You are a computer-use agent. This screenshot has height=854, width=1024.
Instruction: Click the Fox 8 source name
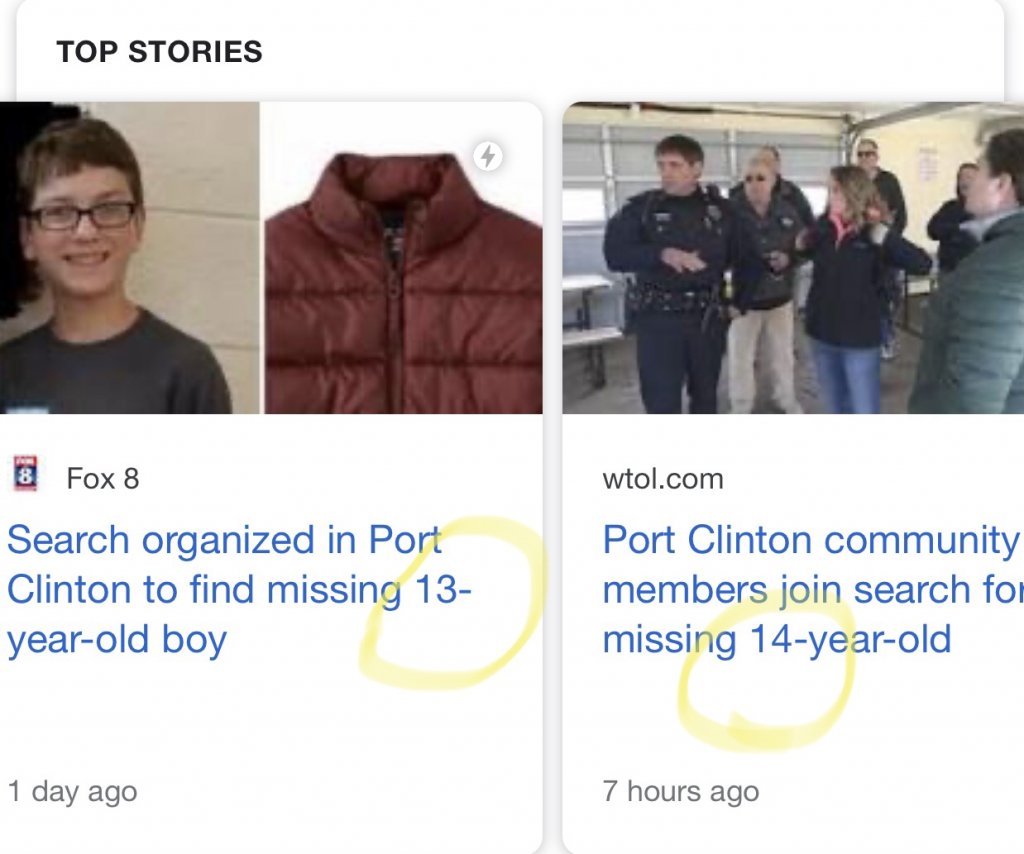(102, 479)
